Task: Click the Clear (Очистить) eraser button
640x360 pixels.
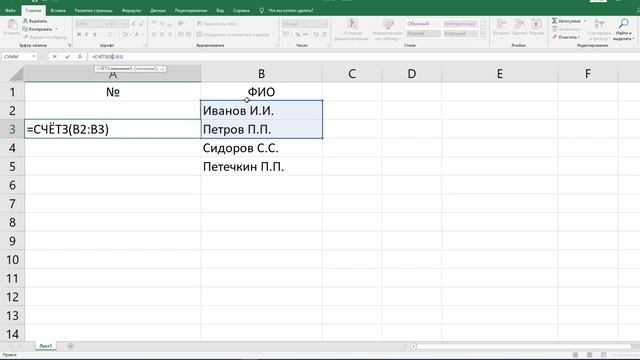Action: pyautogui.click(x=565, y=37)
